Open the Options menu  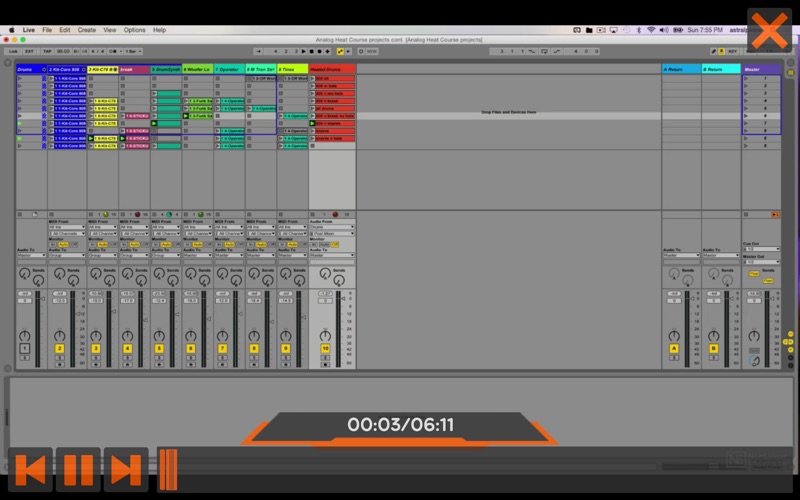click(134, 30)
